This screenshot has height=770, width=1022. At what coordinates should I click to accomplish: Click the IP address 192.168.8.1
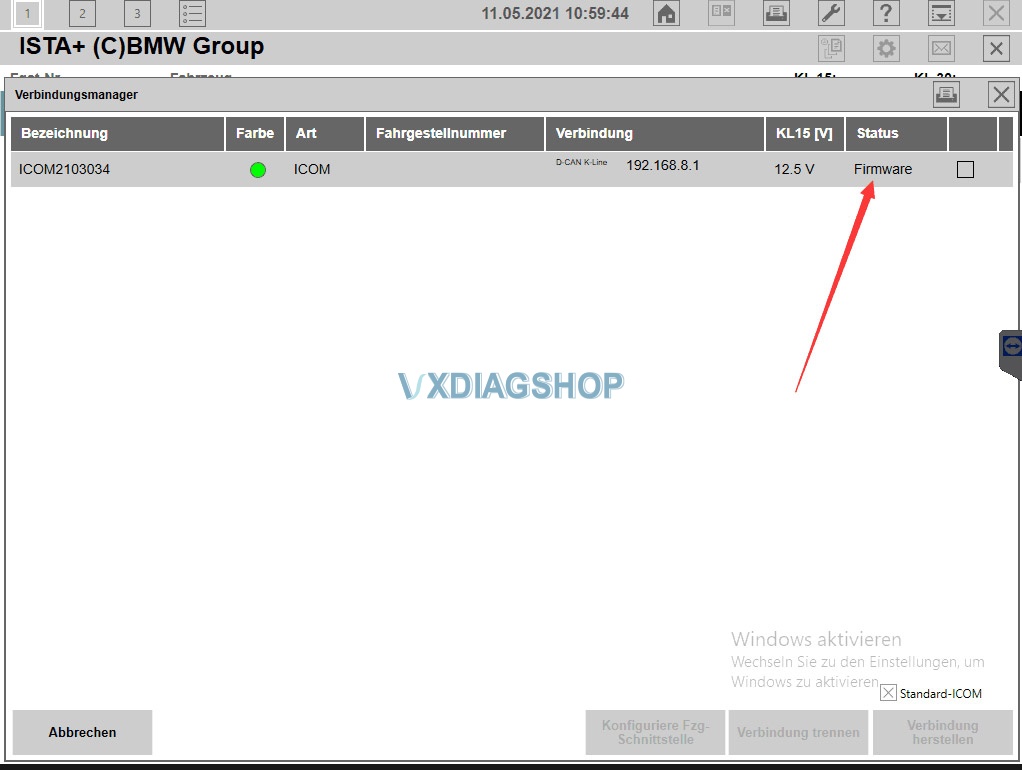pyautogui.click(x=663, y=166)
